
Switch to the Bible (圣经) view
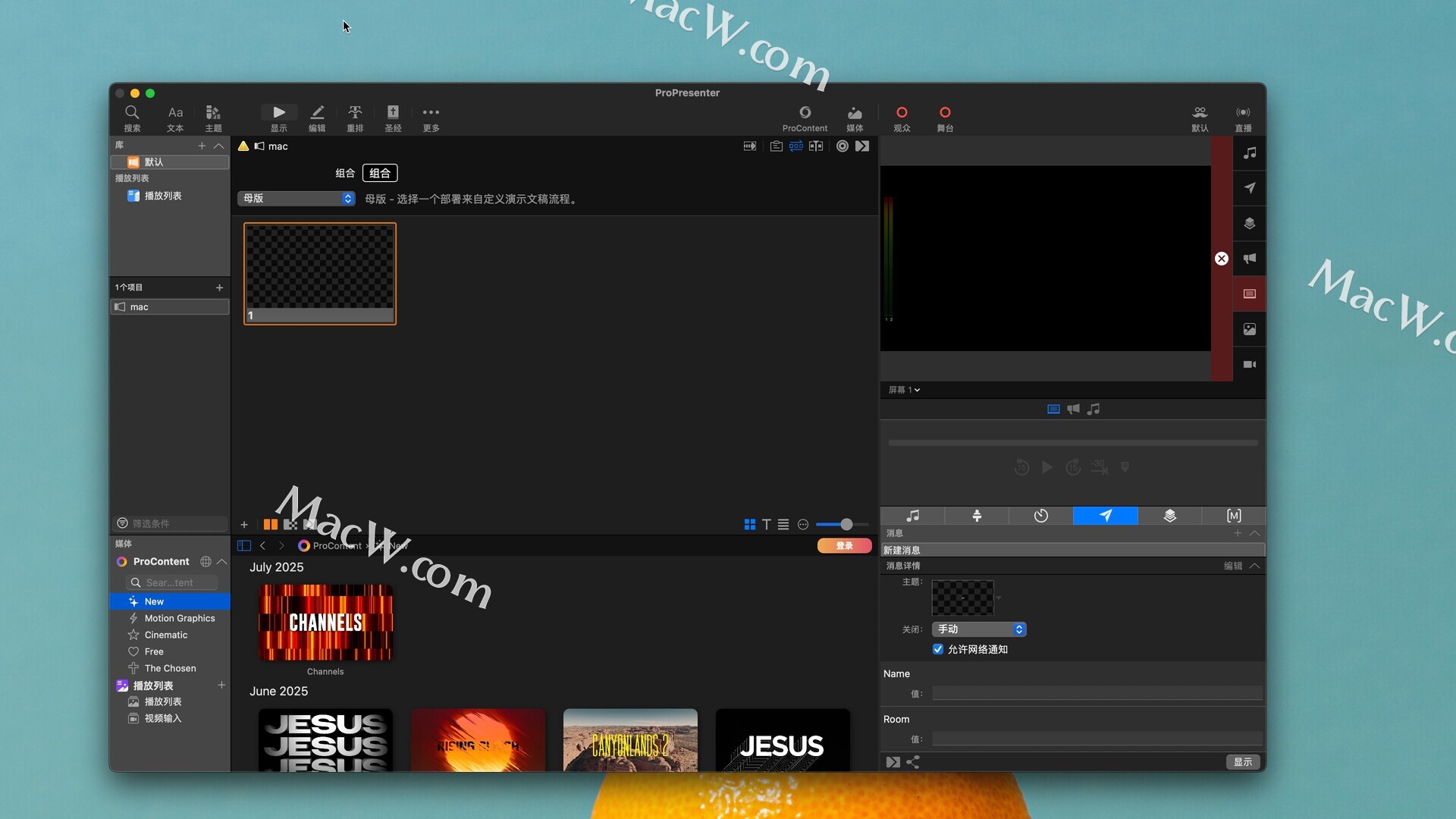coord(393,118)
